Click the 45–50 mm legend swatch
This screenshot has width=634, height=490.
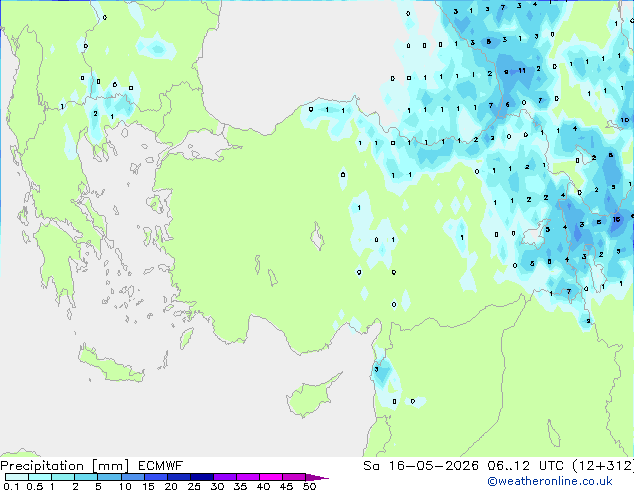[x=294, y=477]
